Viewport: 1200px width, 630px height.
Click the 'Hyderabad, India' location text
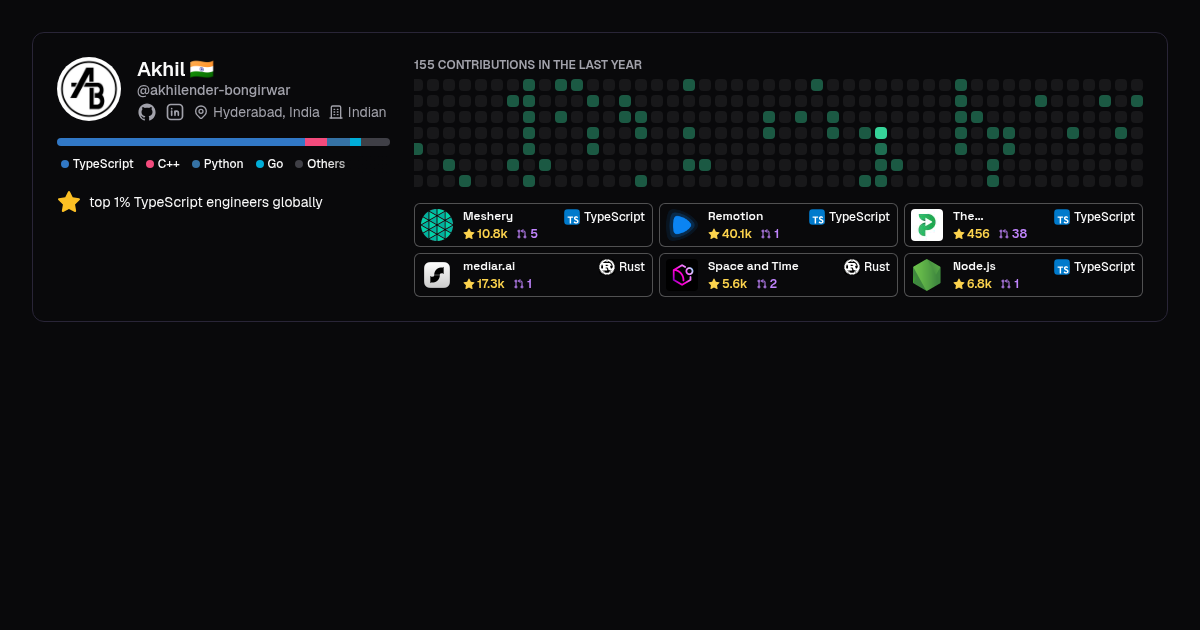(266, 112)
